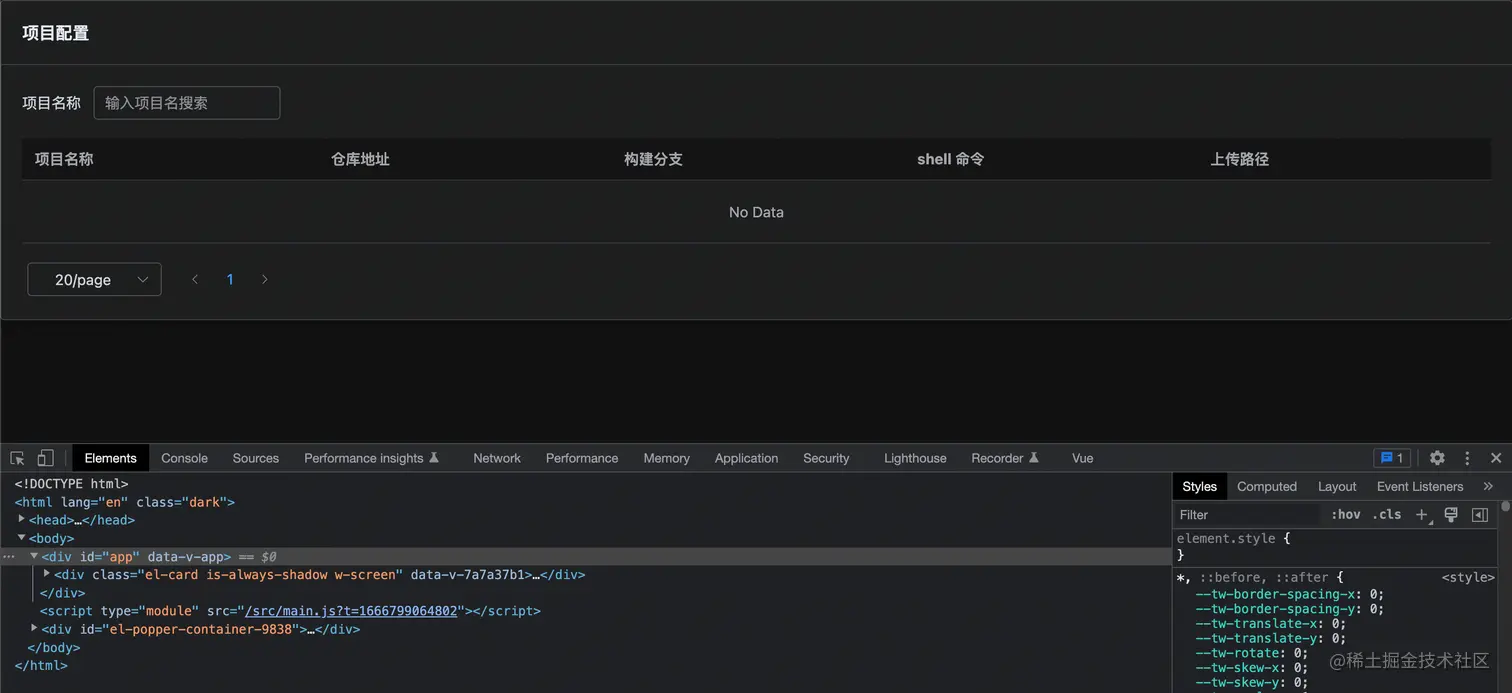The image size is (1512, 693).
Task: Show more Styles pane tabs chevron
Action: tap(1488, 486)
